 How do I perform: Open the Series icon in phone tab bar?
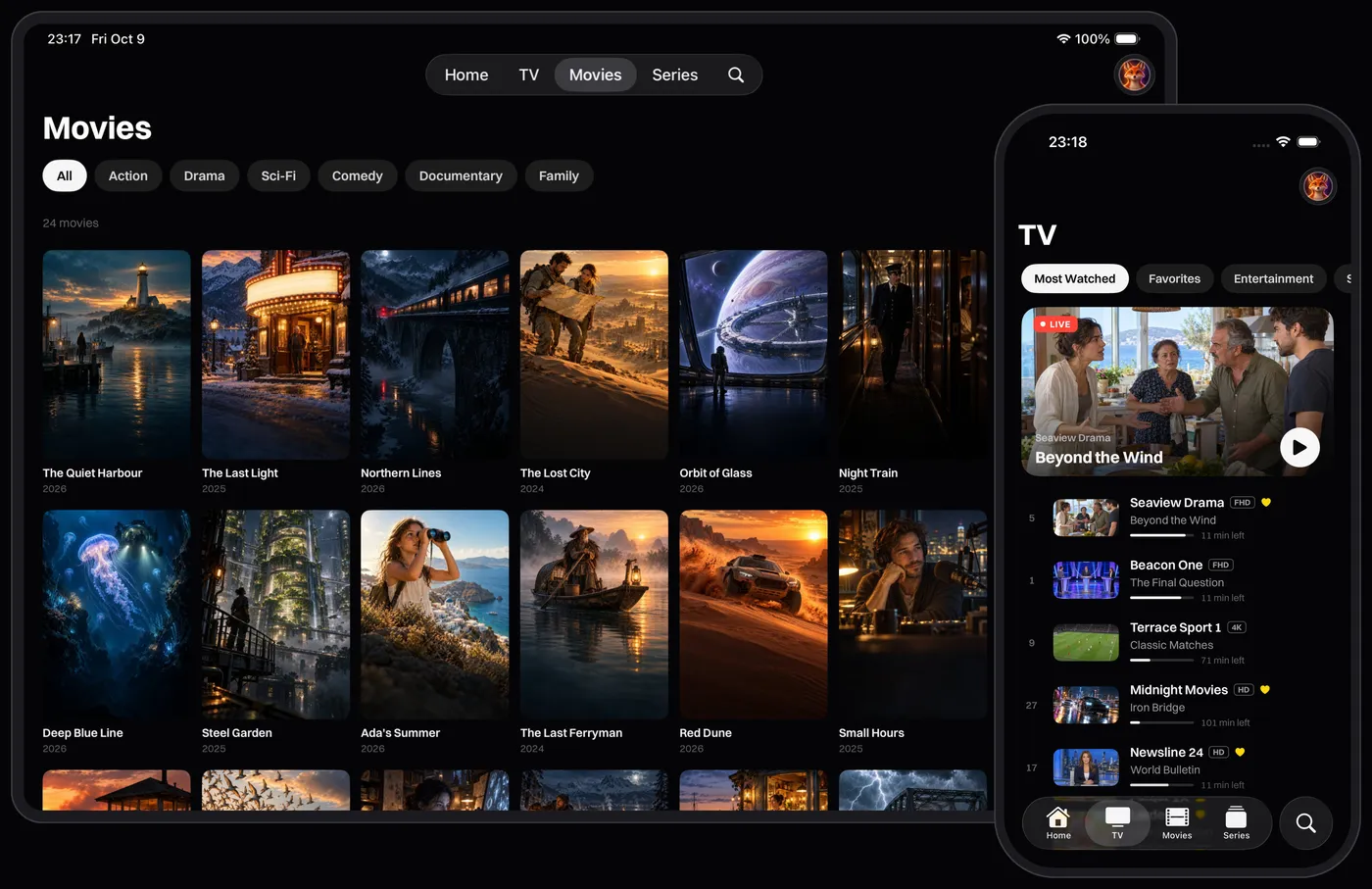point(1236,823)
